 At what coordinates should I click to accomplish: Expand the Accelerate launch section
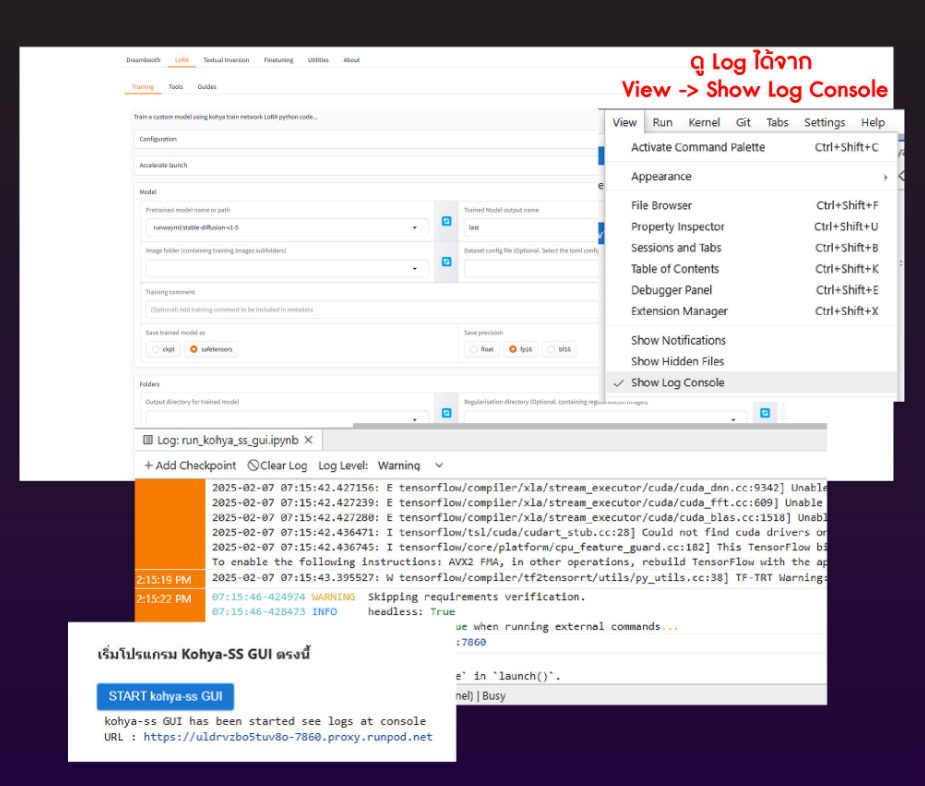[x=163, y=165]
